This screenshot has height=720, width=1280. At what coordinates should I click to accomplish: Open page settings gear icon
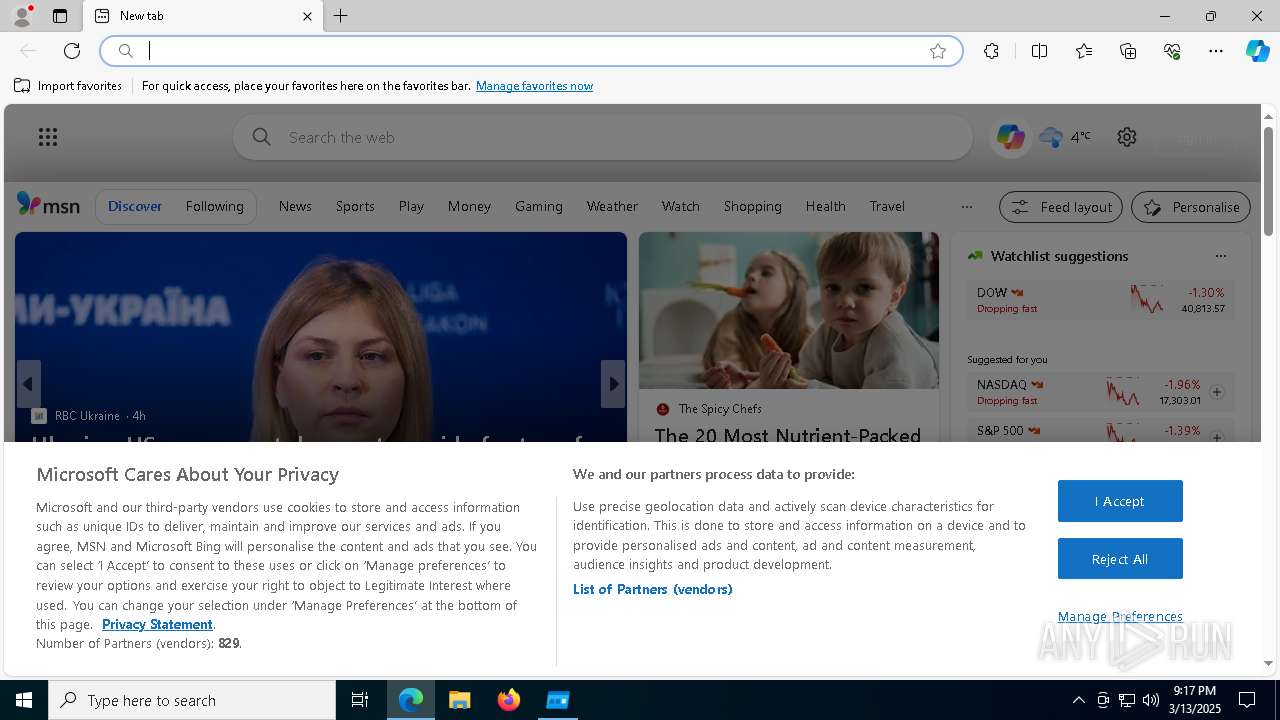[x=1127, y=137]
